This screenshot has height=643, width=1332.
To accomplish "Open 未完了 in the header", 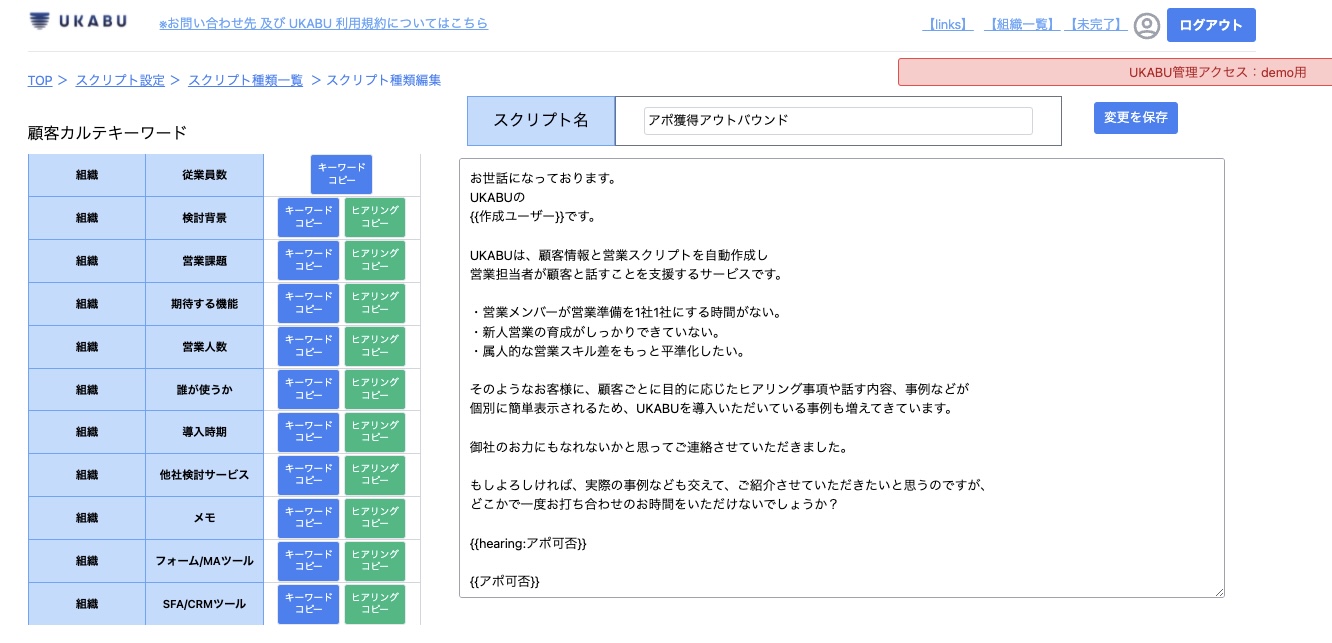I will [x=1095, y=24].
